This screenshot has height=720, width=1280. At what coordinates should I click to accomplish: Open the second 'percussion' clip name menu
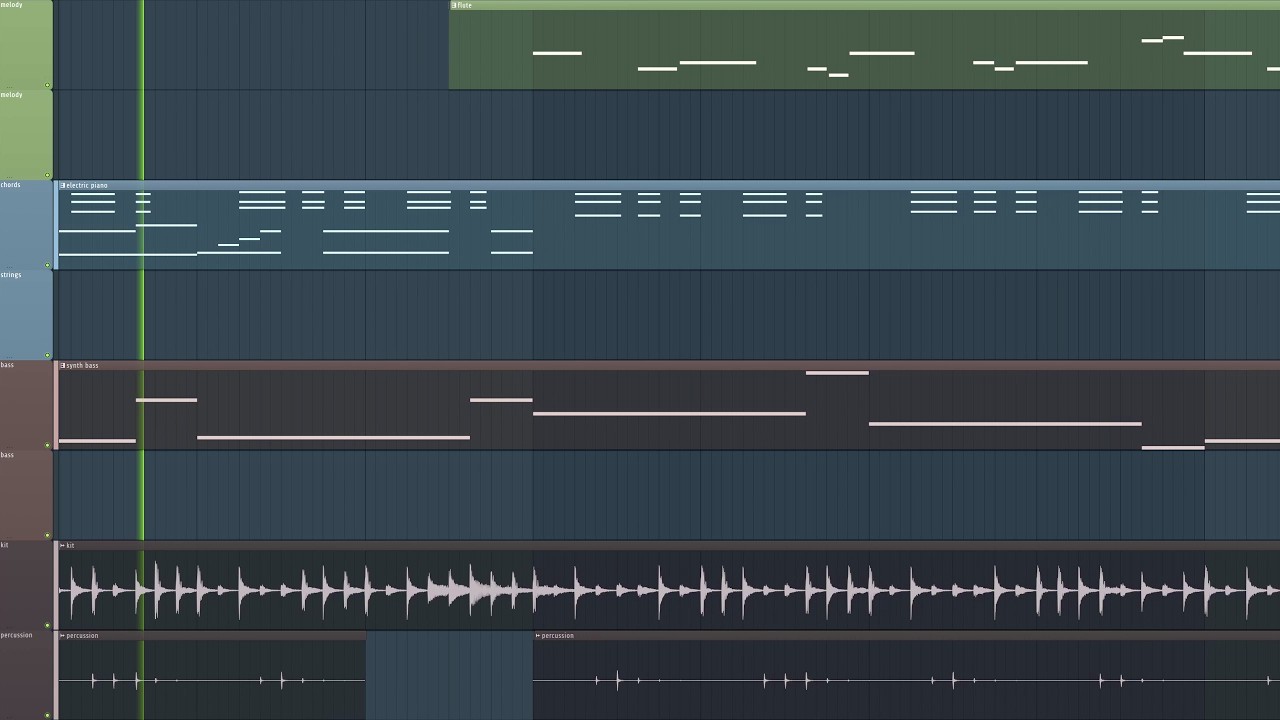558,635
